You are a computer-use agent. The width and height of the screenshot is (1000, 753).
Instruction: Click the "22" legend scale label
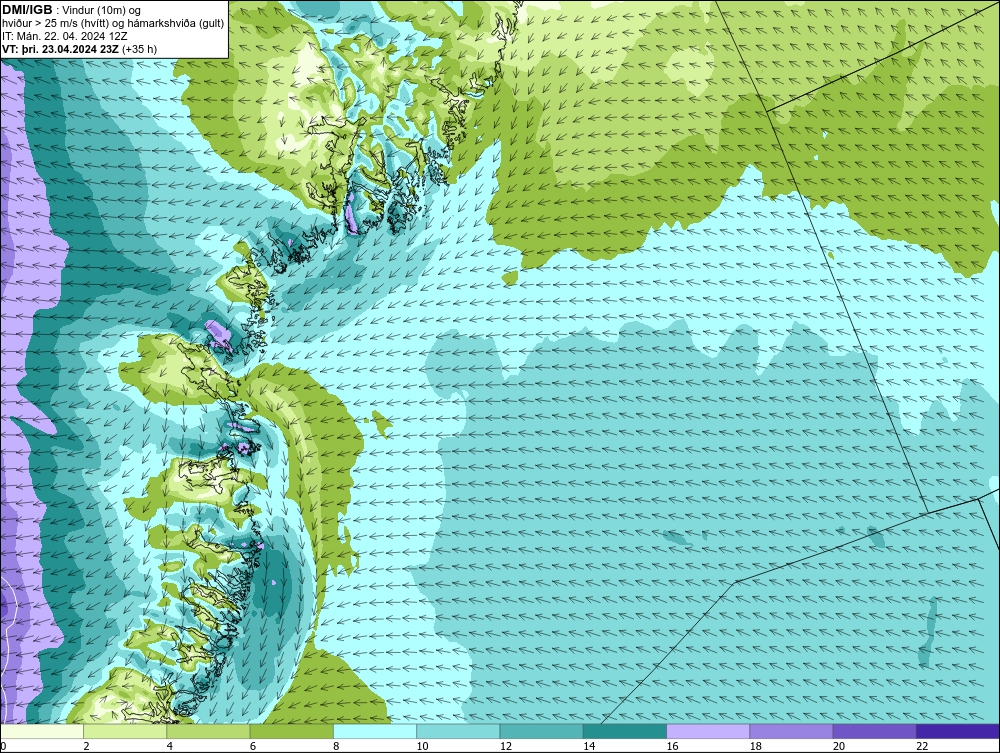[x=922, y=746]
